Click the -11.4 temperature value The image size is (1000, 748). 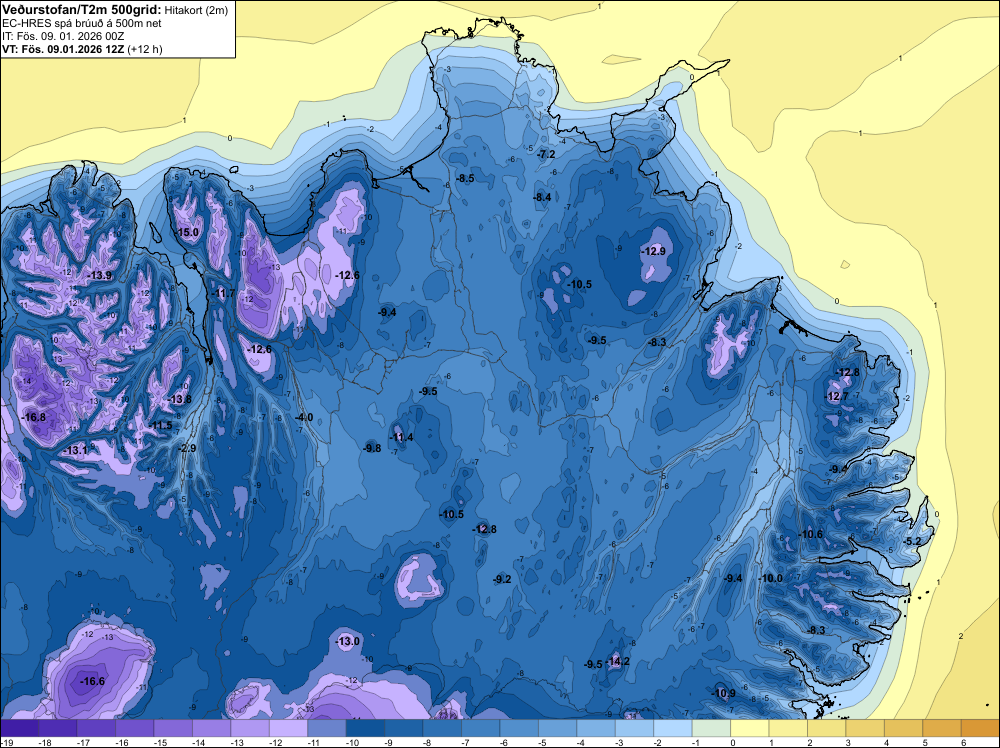pyautogui.click(x=401, y=437)
